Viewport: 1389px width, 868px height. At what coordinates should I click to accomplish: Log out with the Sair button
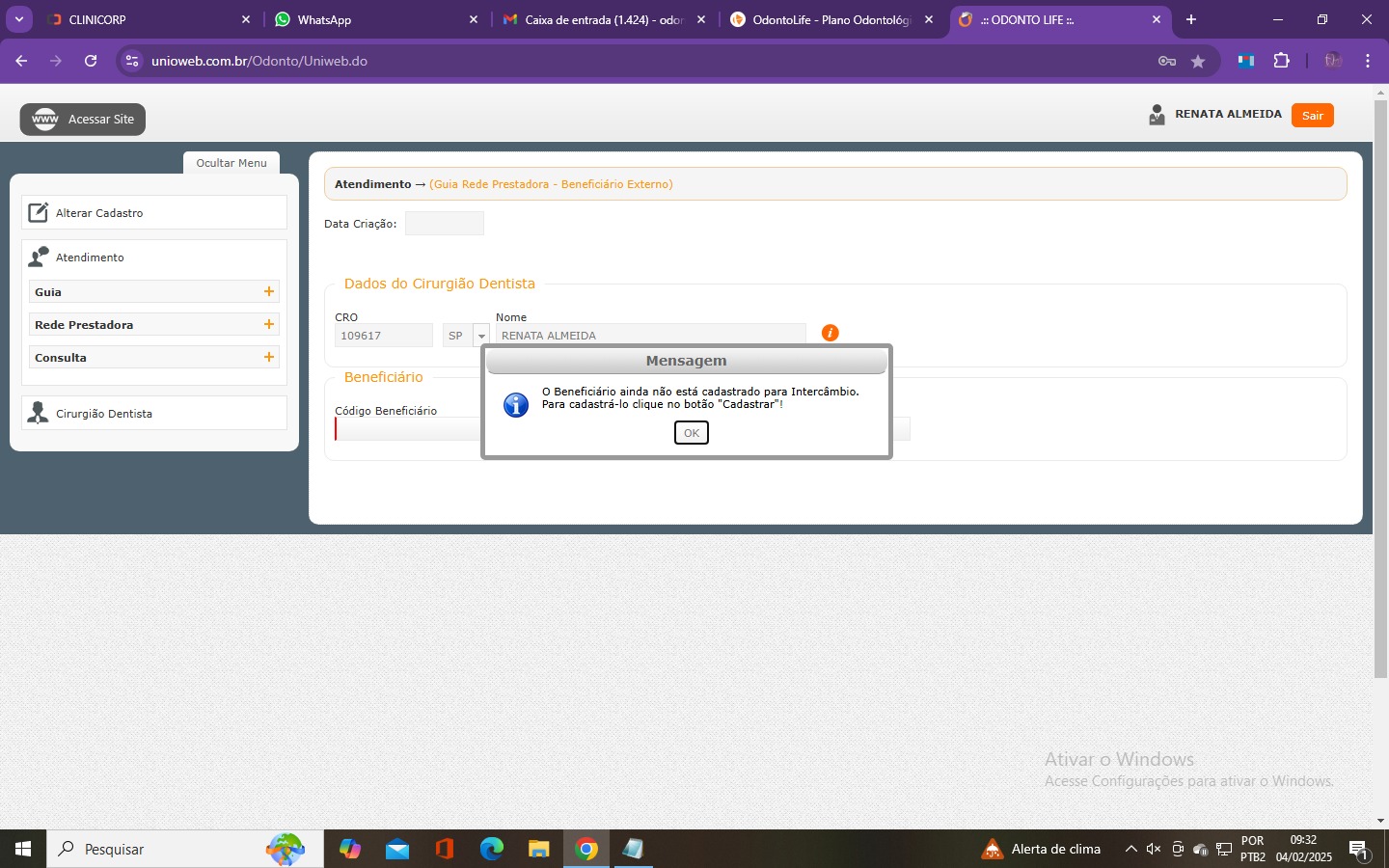tap(1313, 116)
